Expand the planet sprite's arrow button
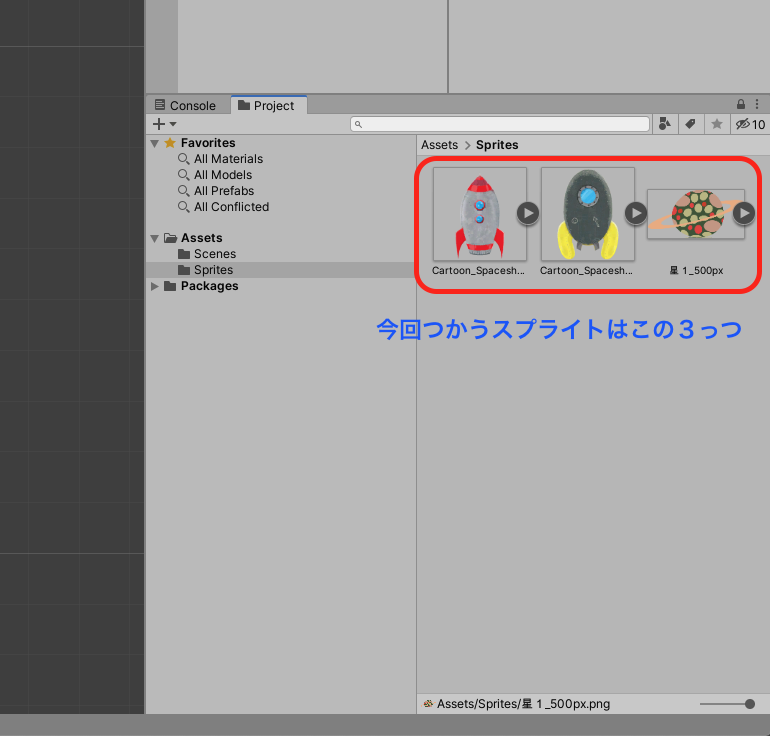770x736 pixels. (744, 213)
